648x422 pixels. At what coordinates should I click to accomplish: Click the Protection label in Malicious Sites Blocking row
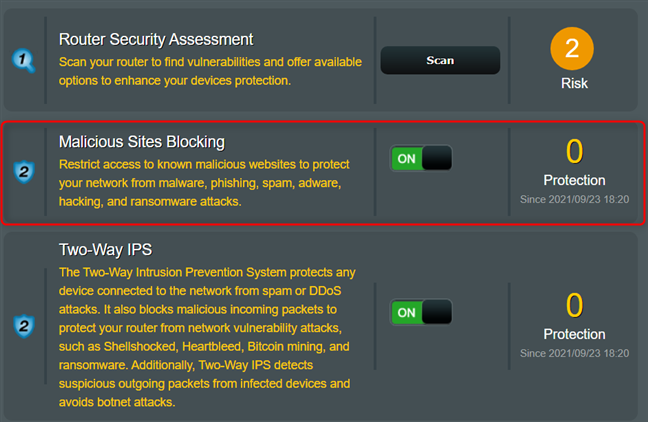(574, 180)
